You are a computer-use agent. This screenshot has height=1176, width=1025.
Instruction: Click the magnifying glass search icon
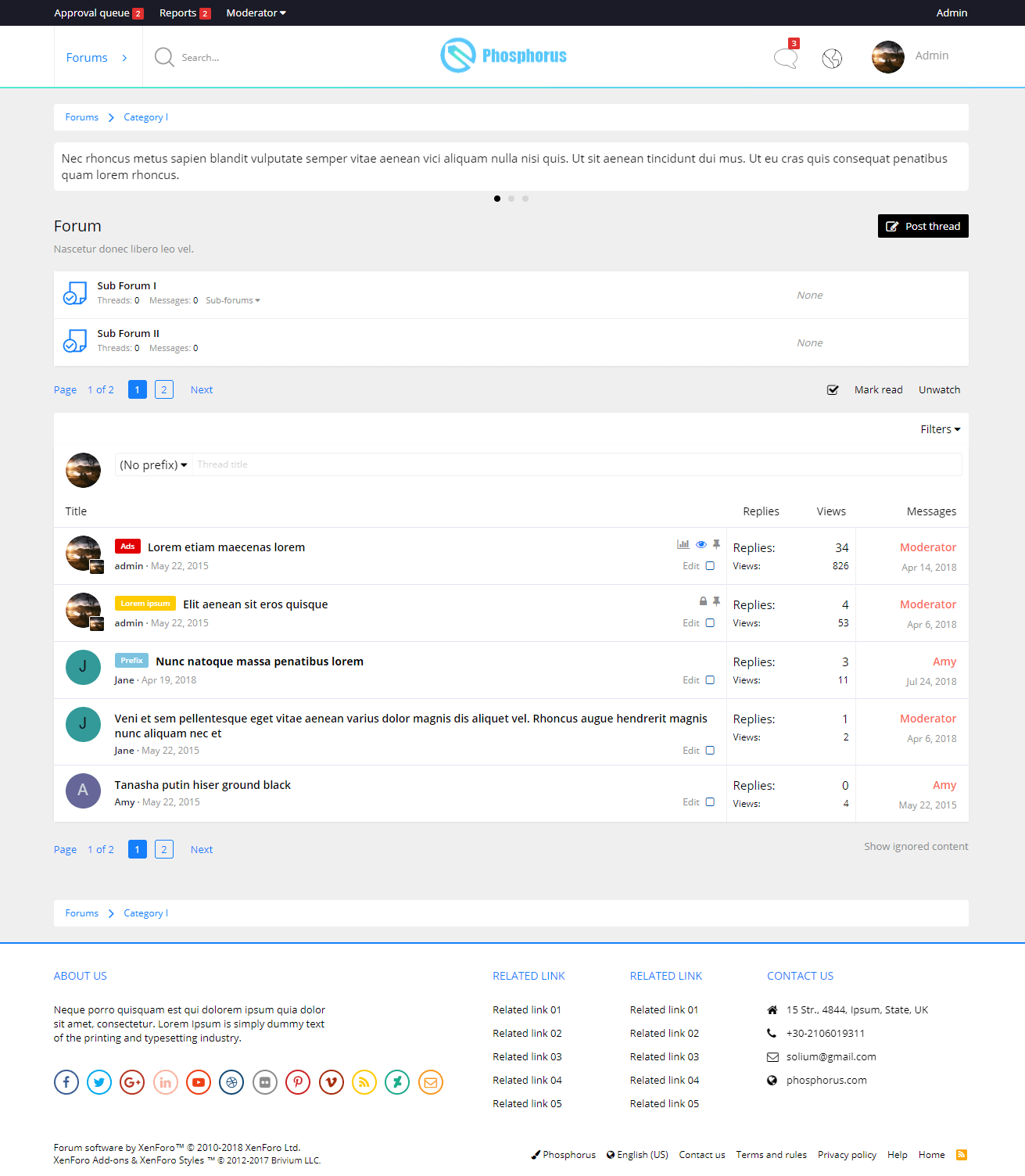(x=164, y=57)
